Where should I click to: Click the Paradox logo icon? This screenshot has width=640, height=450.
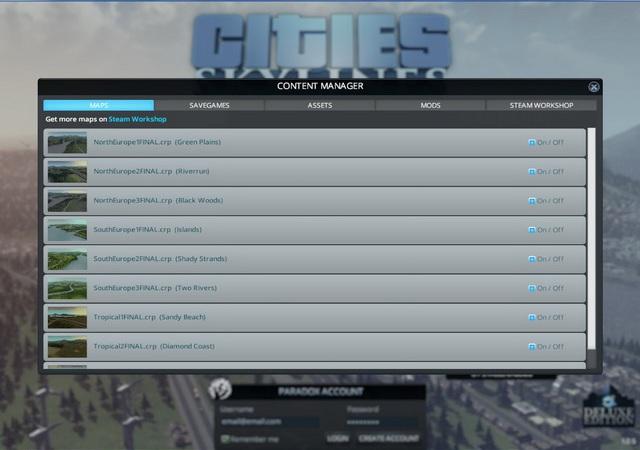pyautogui.click(x=220, y=389)
